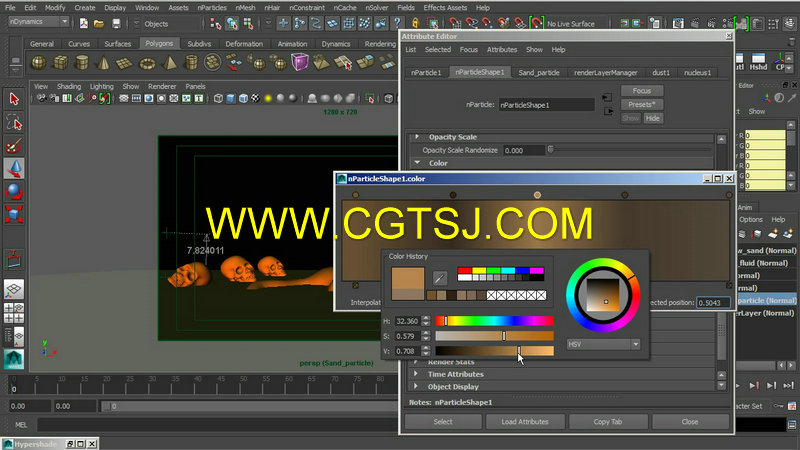The height and width of the screenshot is (450, 800).
Task: Toggle wireframe cube display in viewport
Action: pos(218,98)
